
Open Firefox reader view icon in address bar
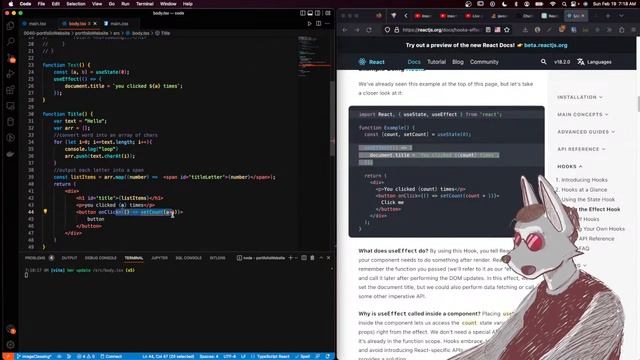(488, 30)
